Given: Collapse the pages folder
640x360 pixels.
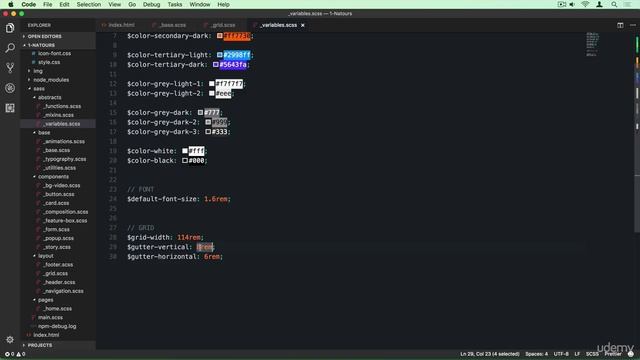Looking at the screenshot, I should 46,300.
